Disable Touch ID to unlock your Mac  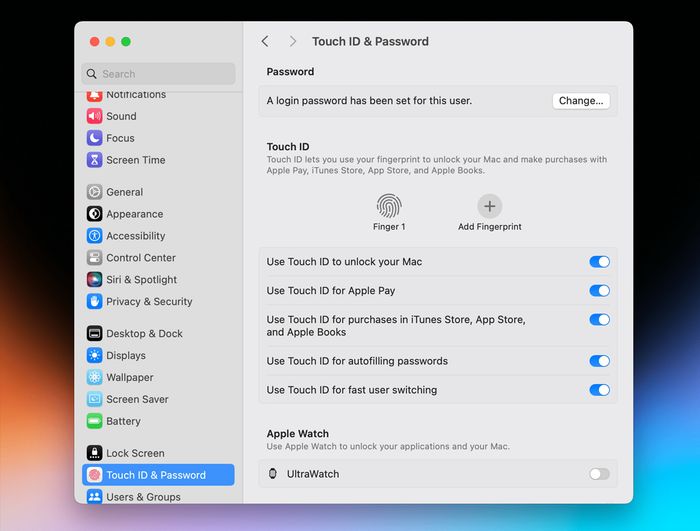pyautogui.click(x=599, y=262)
